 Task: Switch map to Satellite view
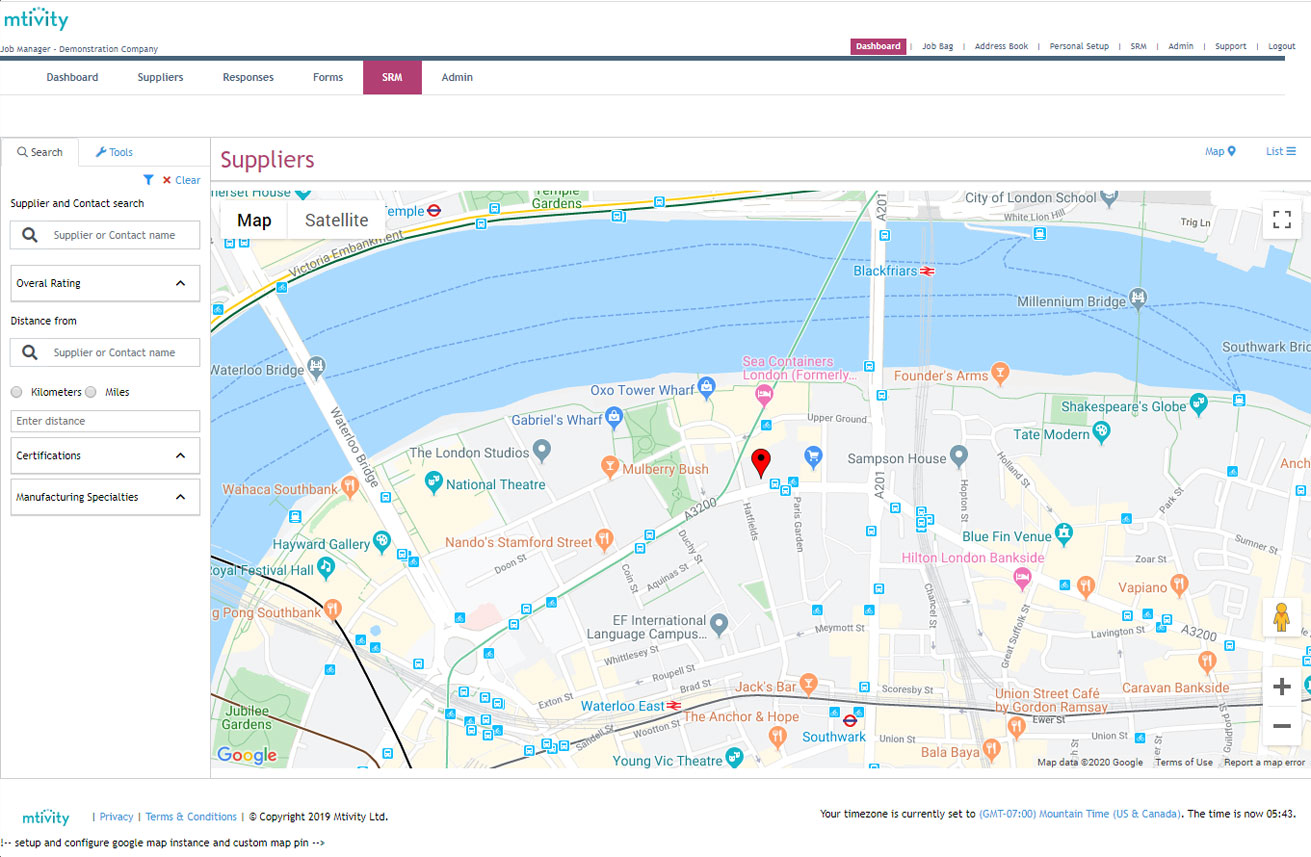coord(336,220)
